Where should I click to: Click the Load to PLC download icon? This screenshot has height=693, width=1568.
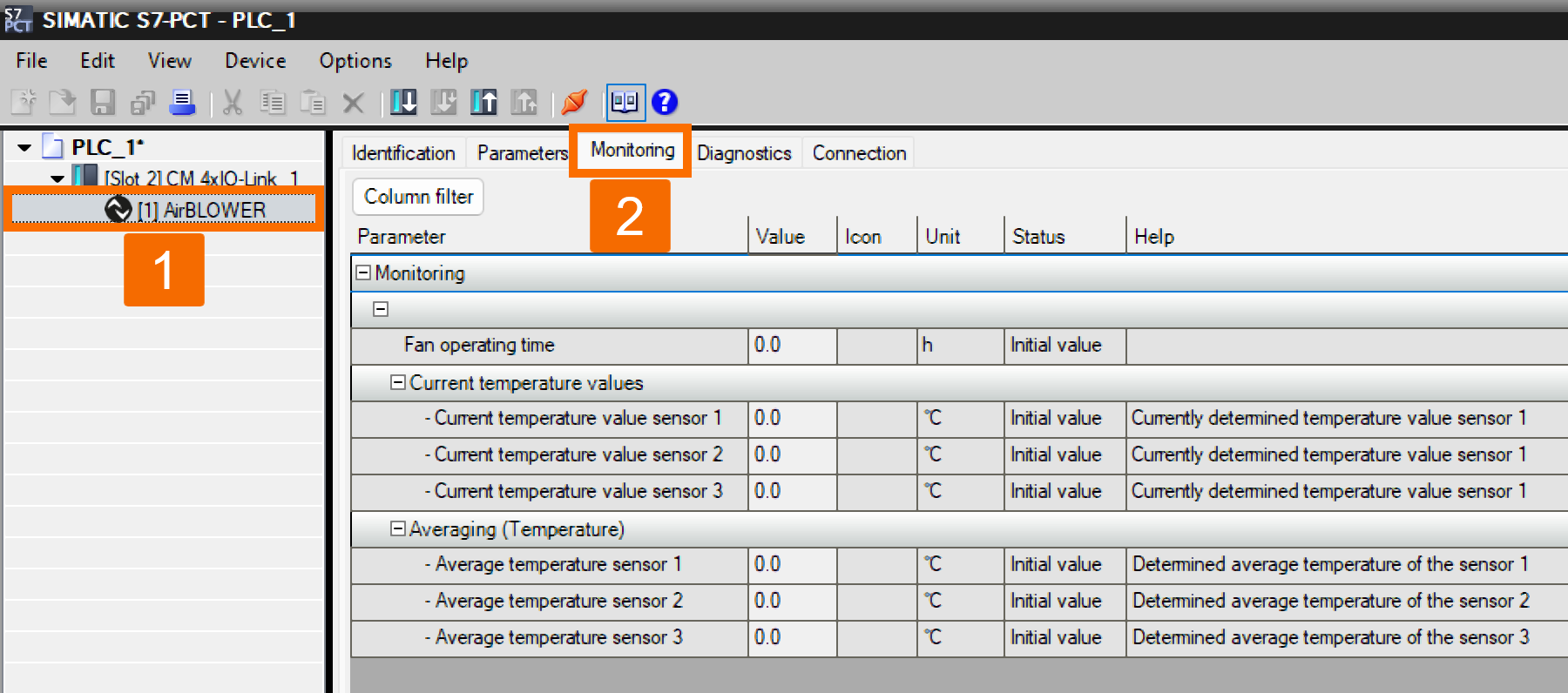[x=403, y=103]
